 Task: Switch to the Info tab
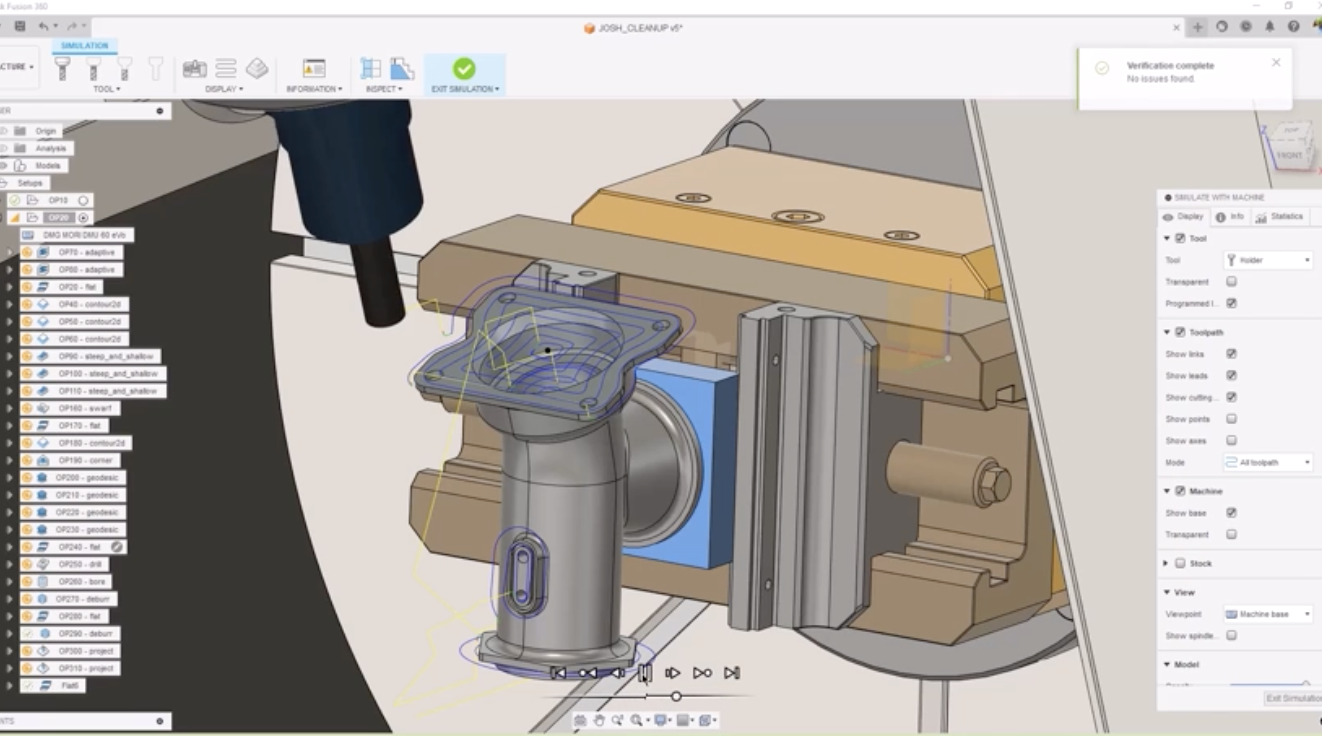(1229, 217)
